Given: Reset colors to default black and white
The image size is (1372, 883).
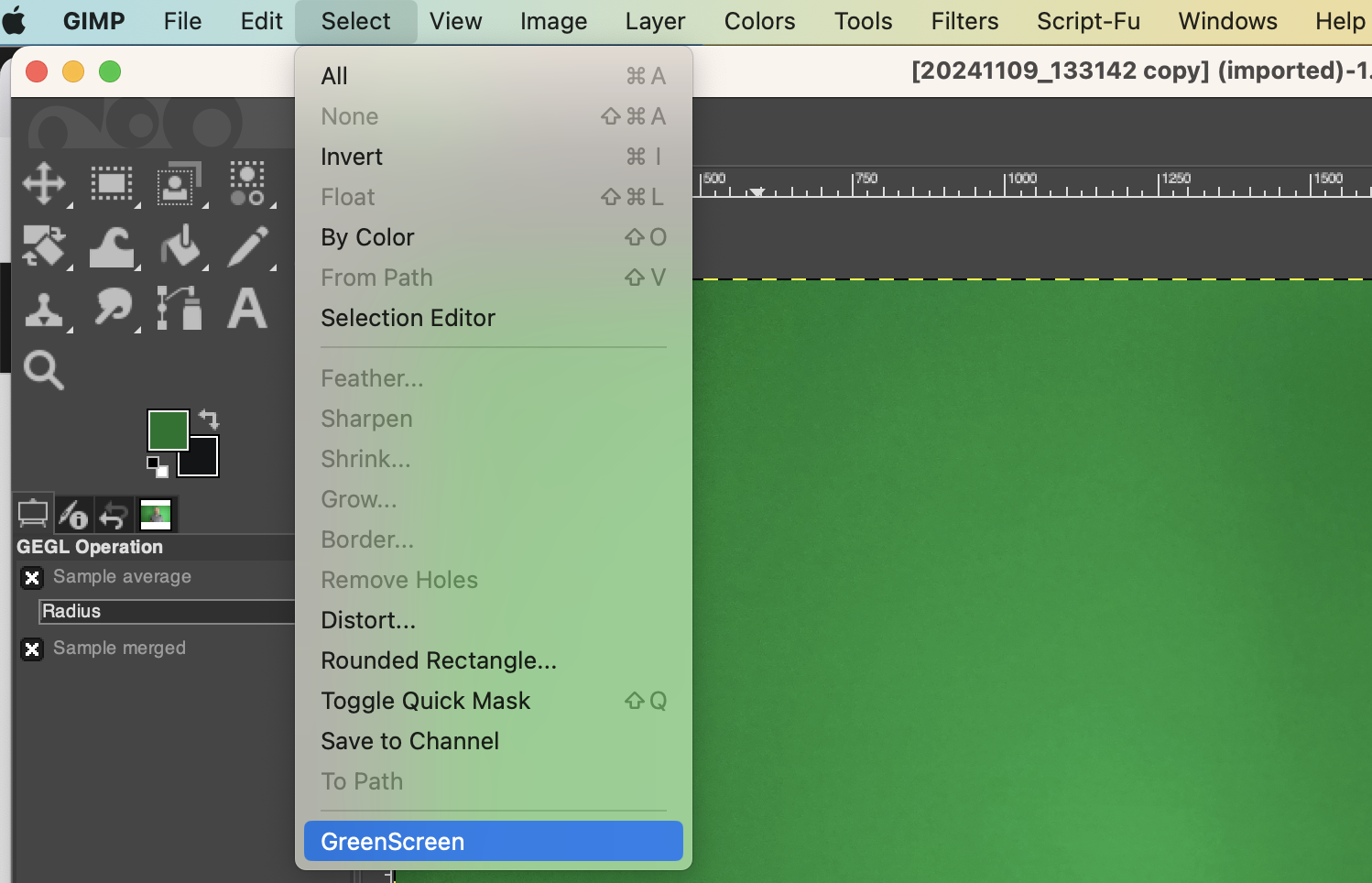Looking at the screenshot, I should (x=158, y=467).
